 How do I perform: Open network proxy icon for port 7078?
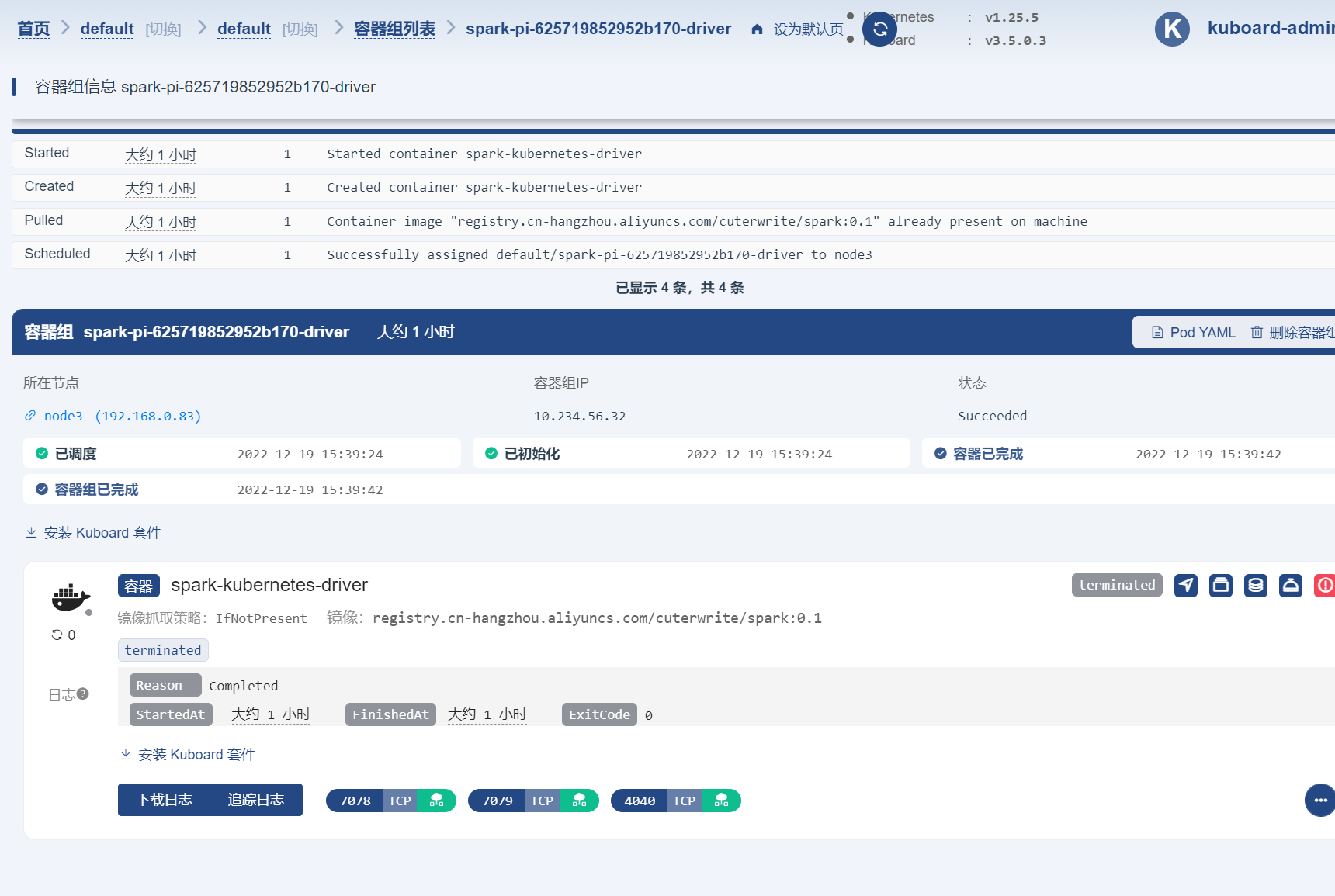coord(436,801)
